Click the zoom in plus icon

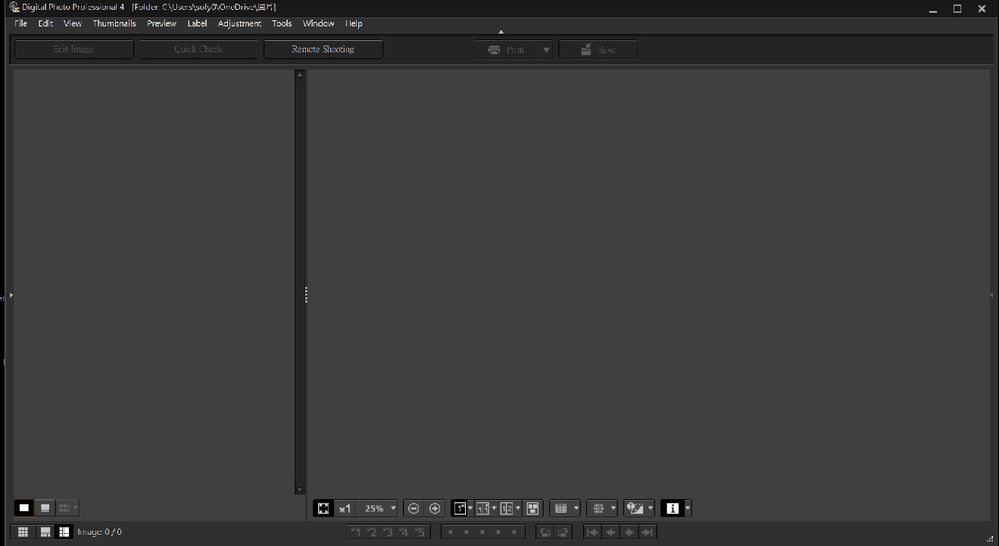click(435, 509)
